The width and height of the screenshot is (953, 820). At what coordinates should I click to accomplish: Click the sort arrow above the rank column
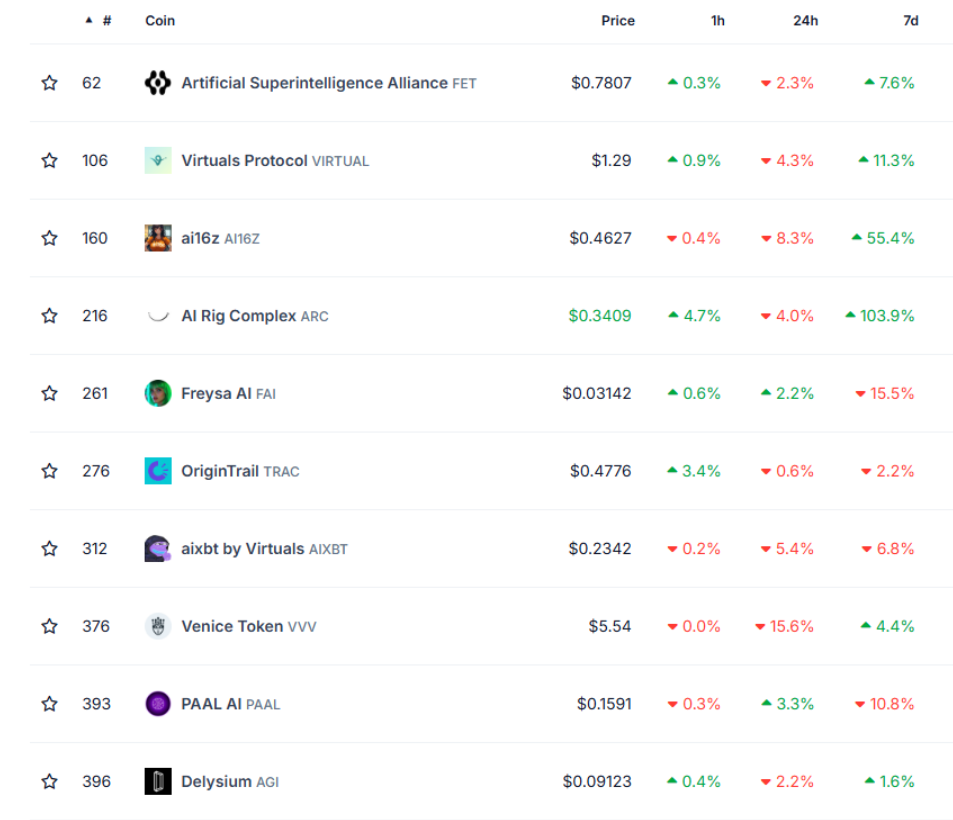pyautogui.click(x=88, y=18)
